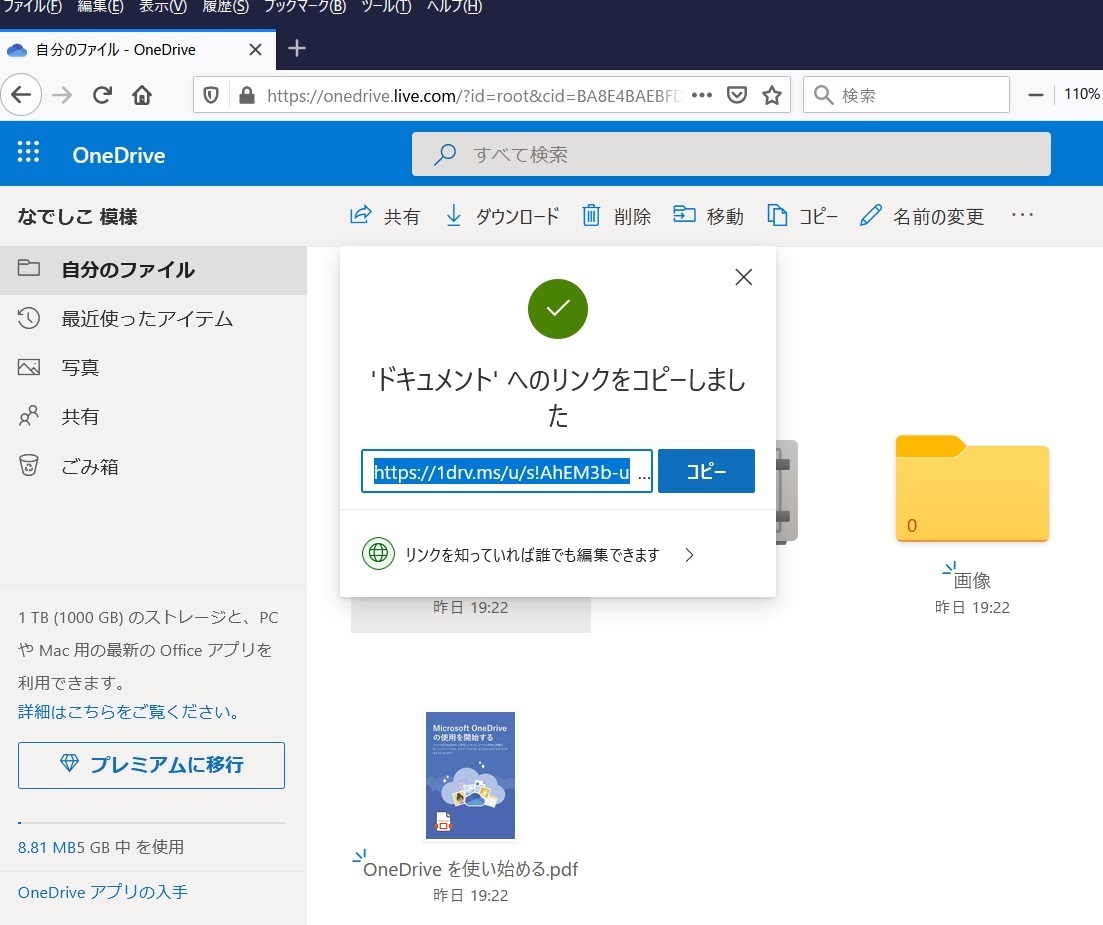This screenshot has width=1103, height=925.
Task: Click Rename (名前の変更) pencil icon
Action: pos(871,215)
